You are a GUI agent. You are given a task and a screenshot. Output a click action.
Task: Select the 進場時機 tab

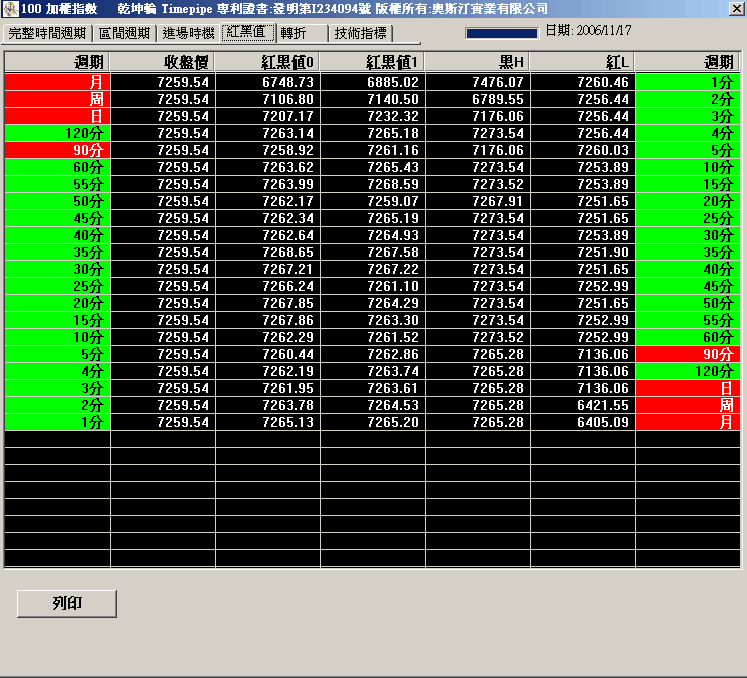[x=188, y=33]
